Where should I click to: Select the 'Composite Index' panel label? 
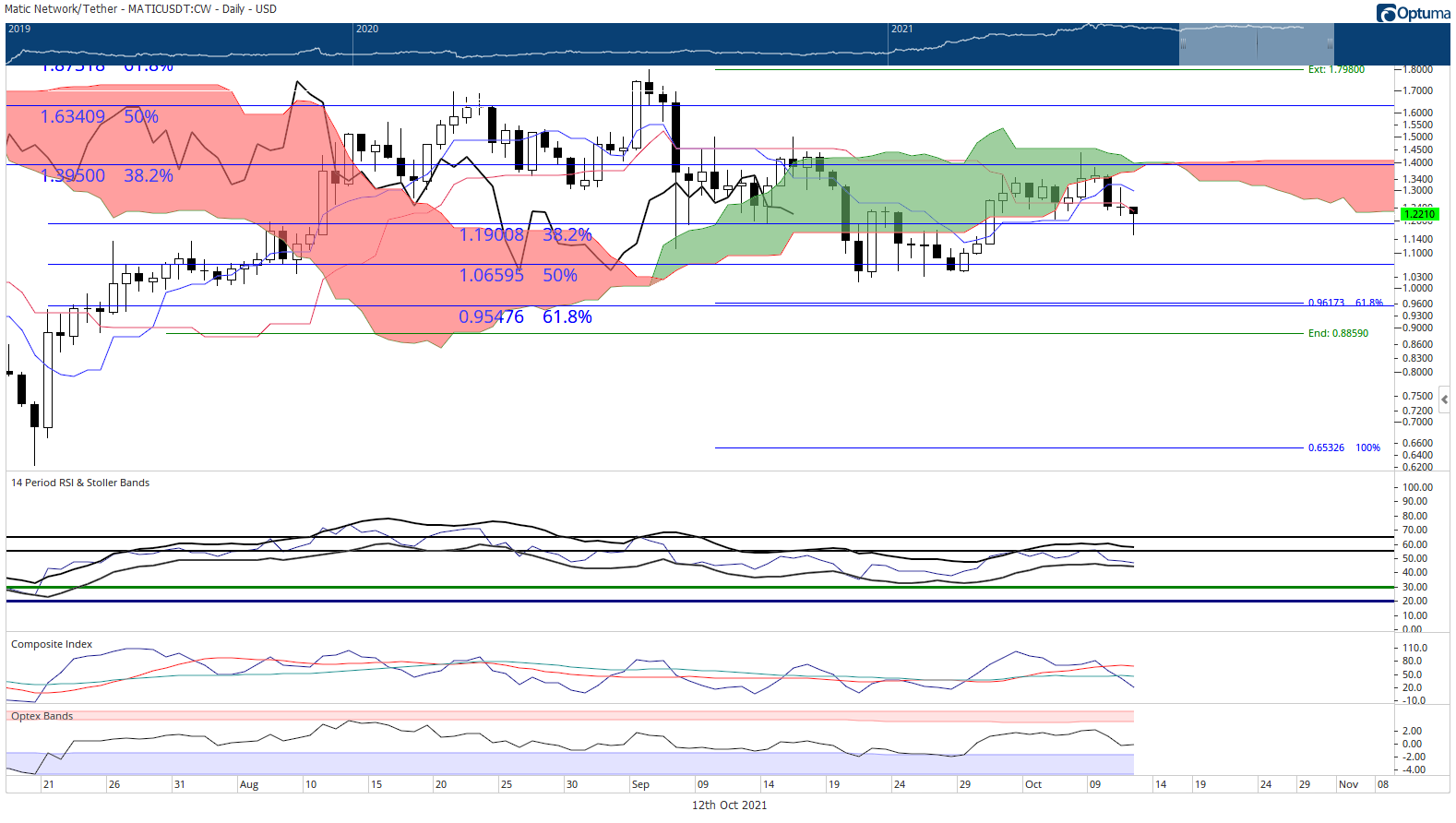click(52, 644)
